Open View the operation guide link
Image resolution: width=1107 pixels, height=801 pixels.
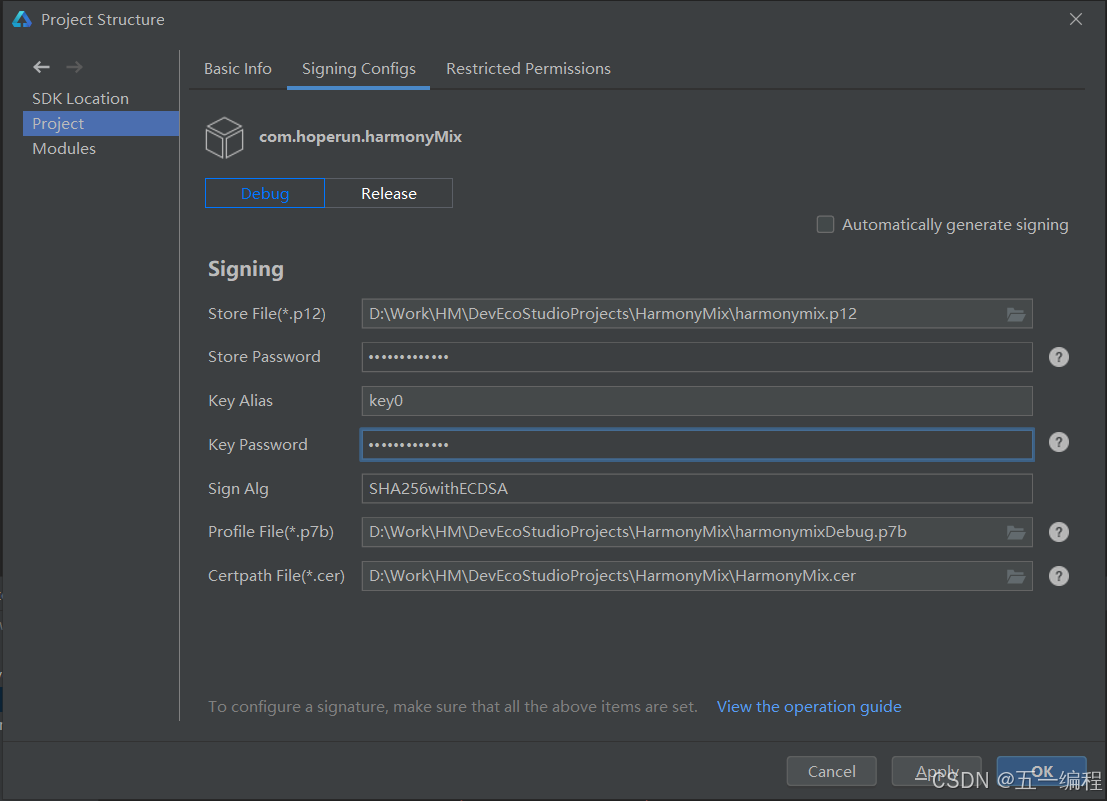click(809, 706)
